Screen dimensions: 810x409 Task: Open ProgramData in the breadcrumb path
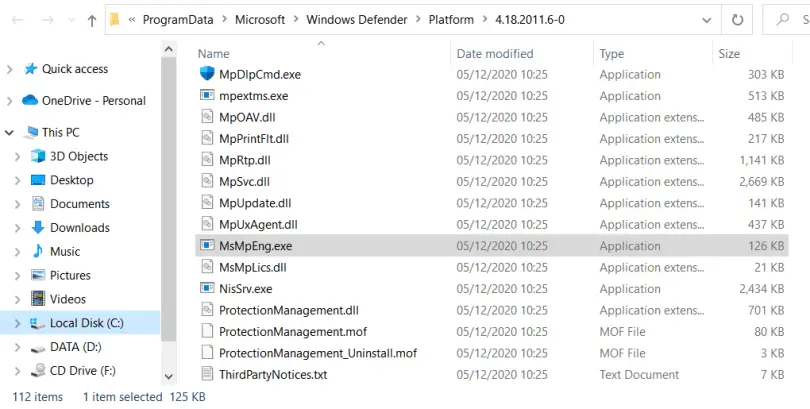pyautogui.click(x=178, y=20)
